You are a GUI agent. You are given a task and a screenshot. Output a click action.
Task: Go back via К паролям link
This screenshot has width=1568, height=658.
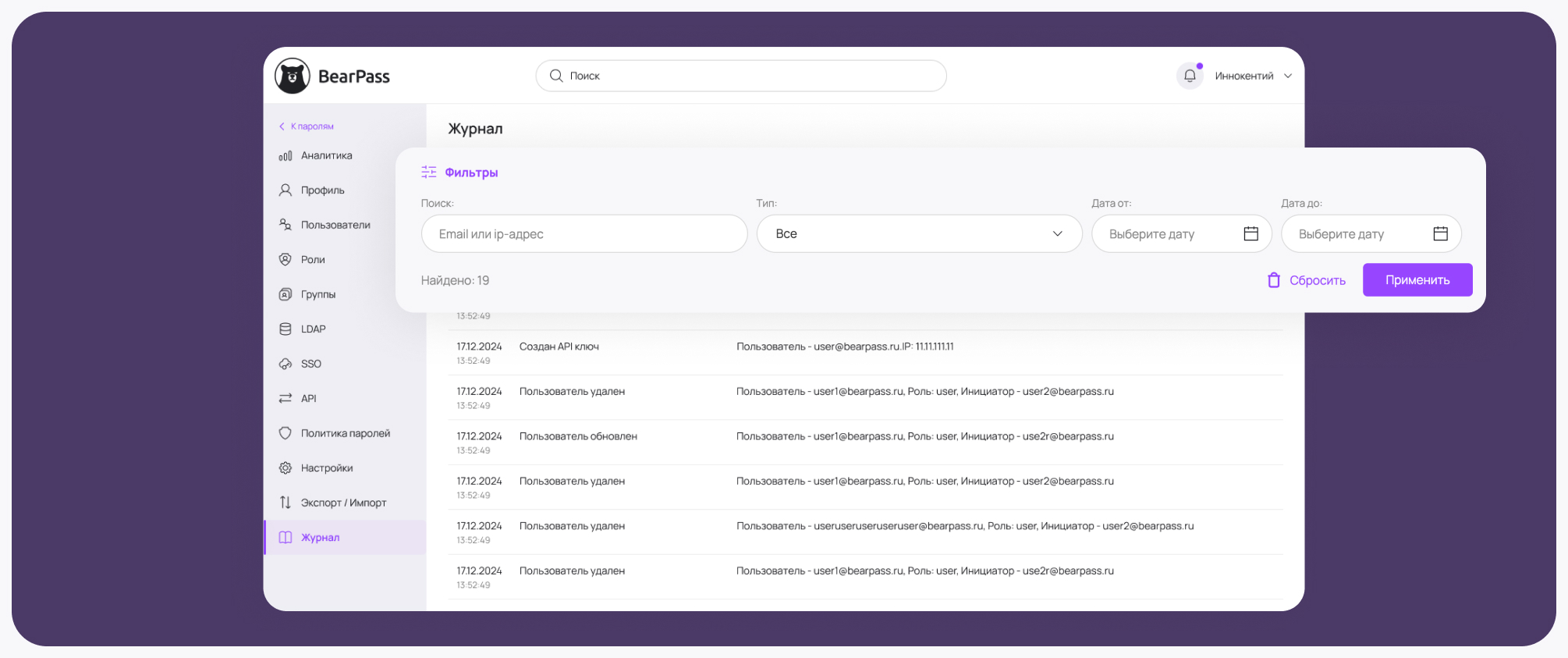(307, 126)
